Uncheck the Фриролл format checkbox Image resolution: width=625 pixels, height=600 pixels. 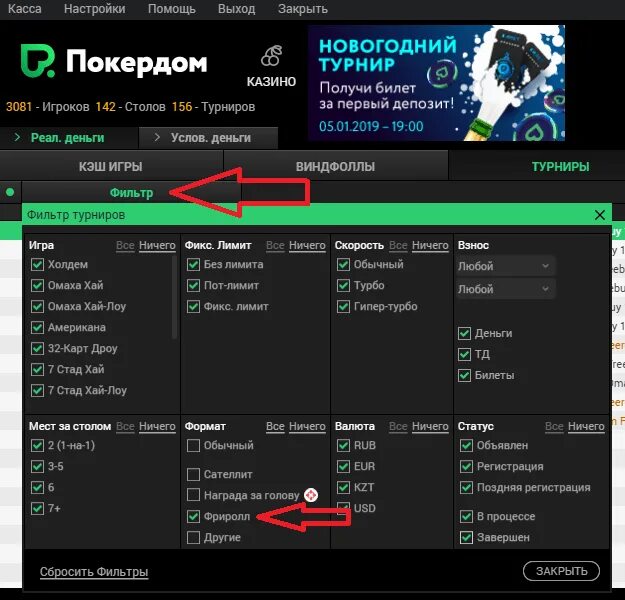tap(193, 517)
